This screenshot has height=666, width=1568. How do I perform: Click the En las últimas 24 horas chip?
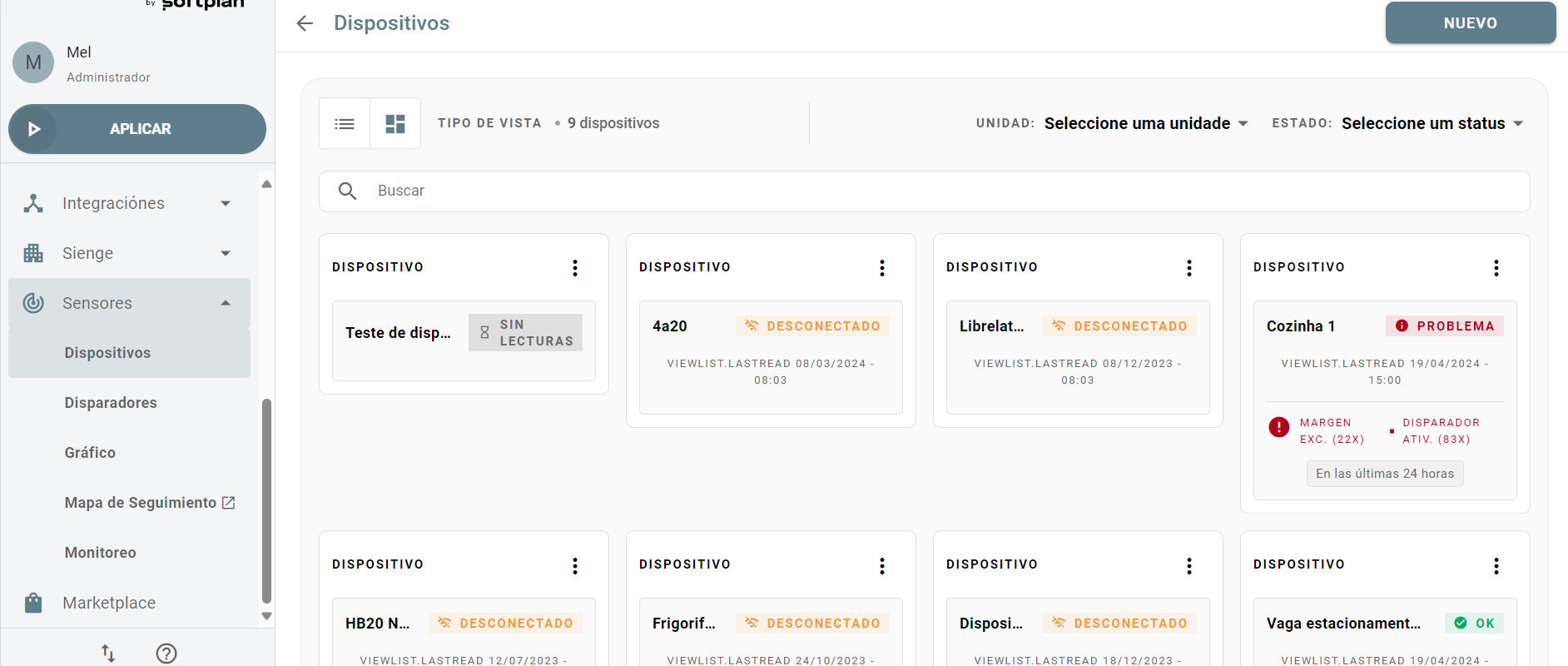point(1385,474)
